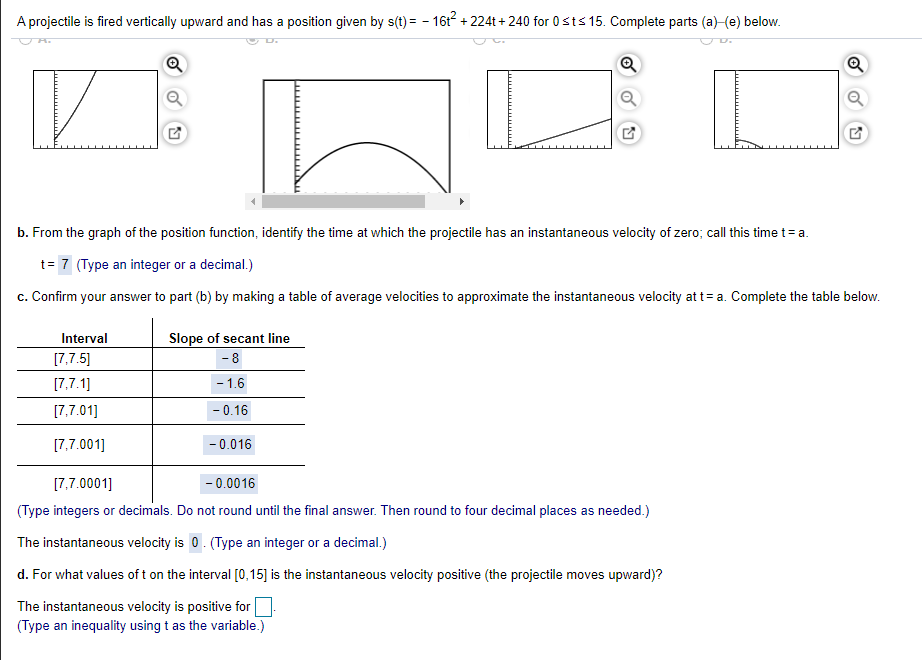Image resolution: width=922 pixels, height=660 pixels.
Task: Open choice D graph in larger view
Action: (855, 132)
